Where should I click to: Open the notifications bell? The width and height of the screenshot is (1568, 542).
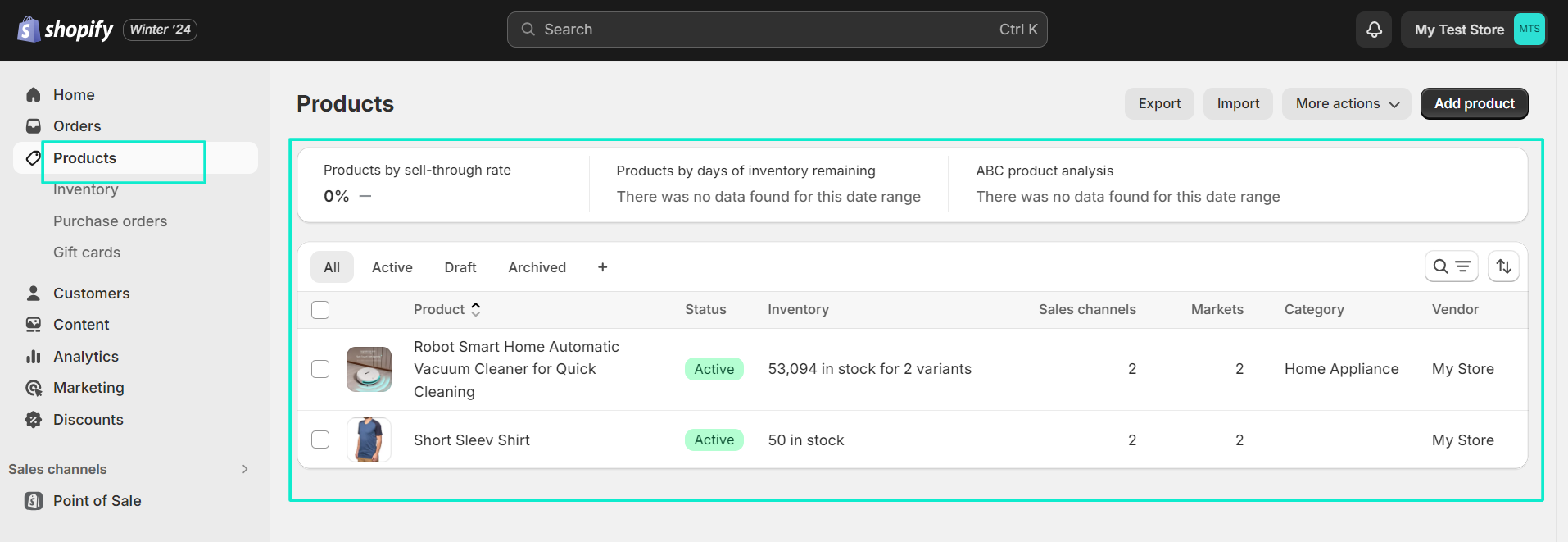pyautogui.click(x=1374, y=30)
